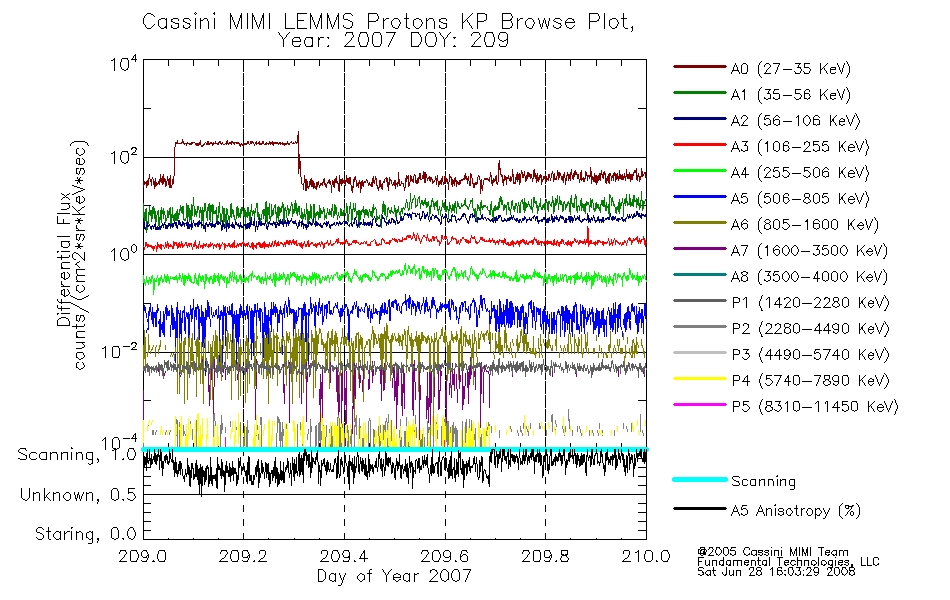Click the purple A7 legend line
Screen dimensions: 950x600
[700, 248]
